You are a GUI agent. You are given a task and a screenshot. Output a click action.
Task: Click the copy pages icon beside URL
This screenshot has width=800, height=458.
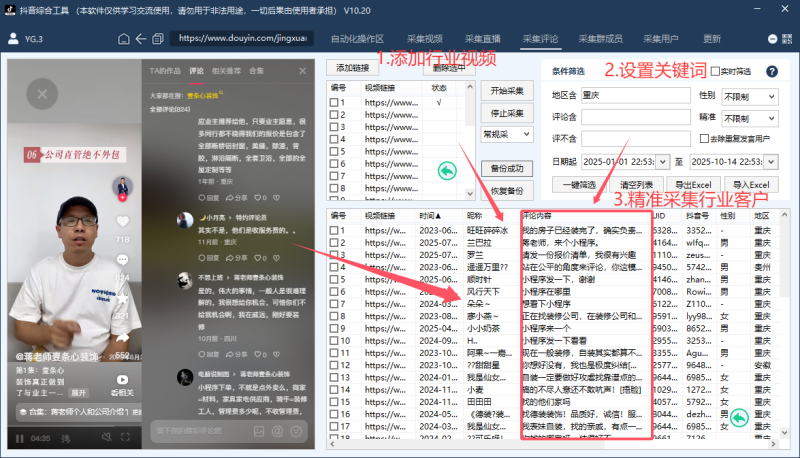tap(158, 39)
